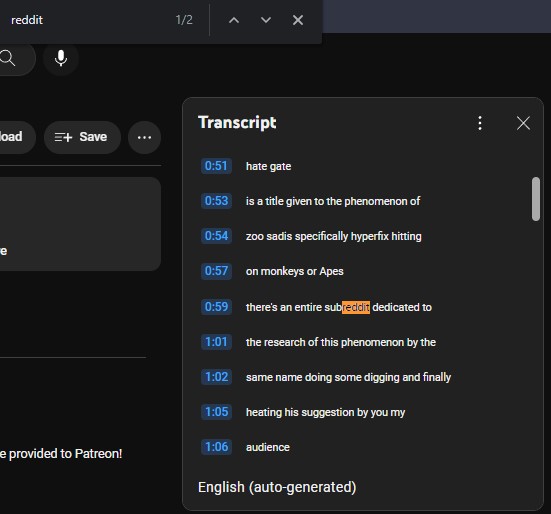Jump to 0:53 timestamp
The height and width of the screenshot is (514, 551).
(216, 201)
